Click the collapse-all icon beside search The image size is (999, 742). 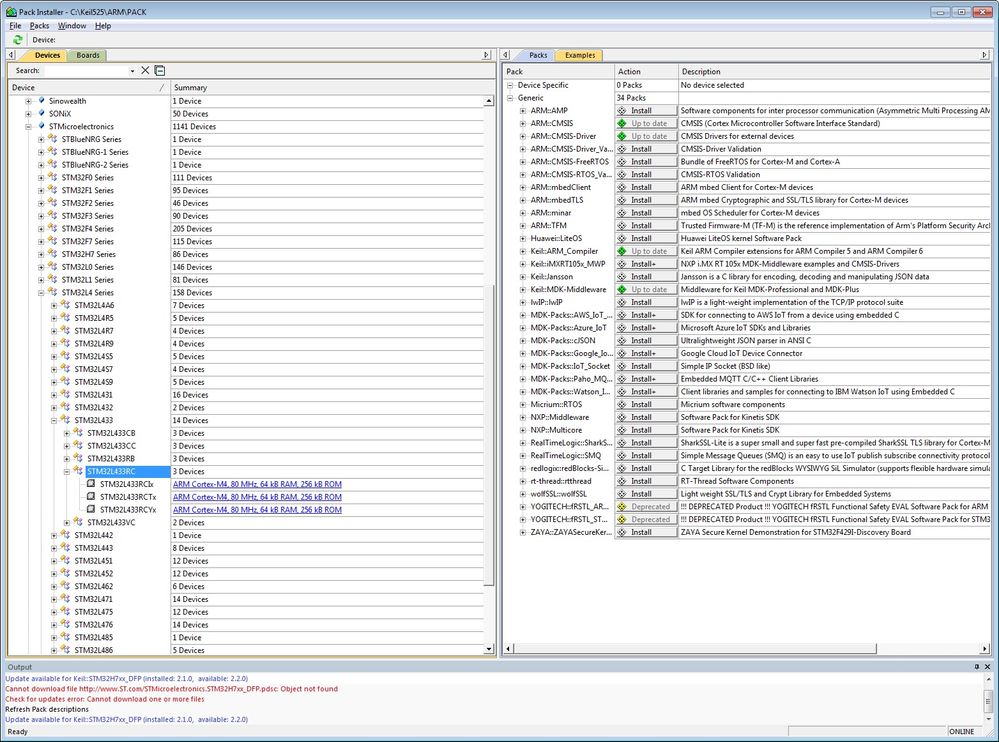point(160,70)
